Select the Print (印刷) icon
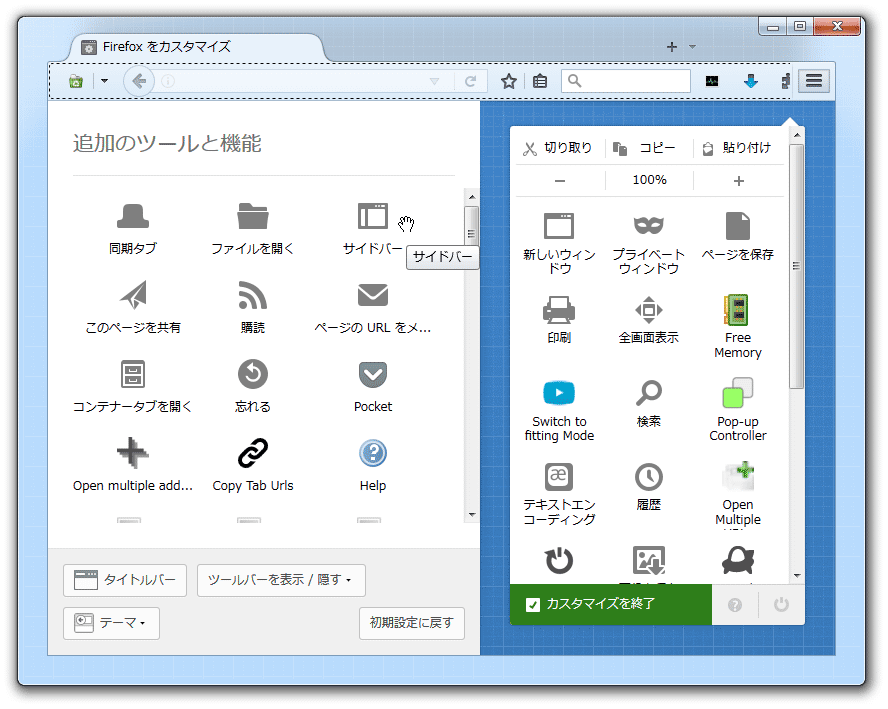The height and width of the screenshot is (709, 888). 559,310
